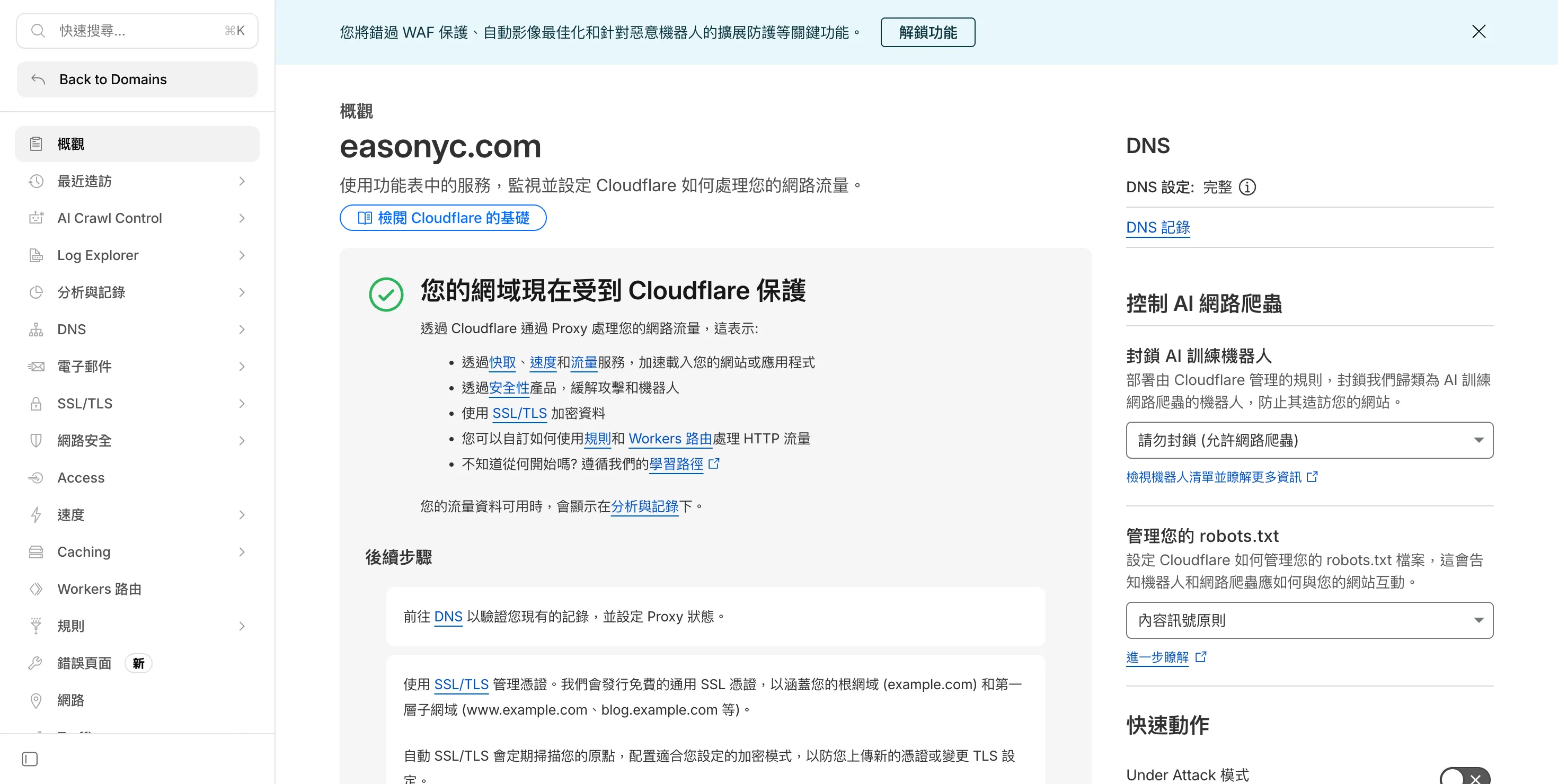Image resolution: width=1558 pixels, height=784 pixels.
Task: Expand the 分析與記錄 sidebar chevron
Action: point(242,292)
